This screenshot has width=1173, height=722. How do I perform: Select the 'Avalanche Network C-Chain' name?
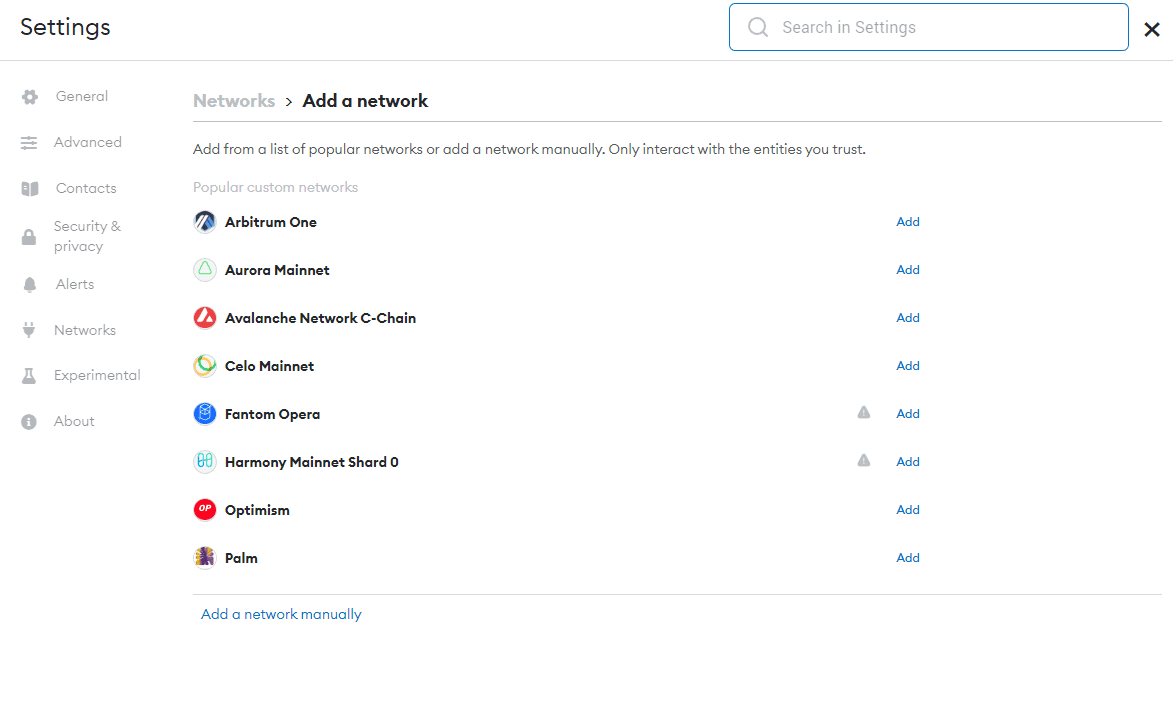pos(320,318)
